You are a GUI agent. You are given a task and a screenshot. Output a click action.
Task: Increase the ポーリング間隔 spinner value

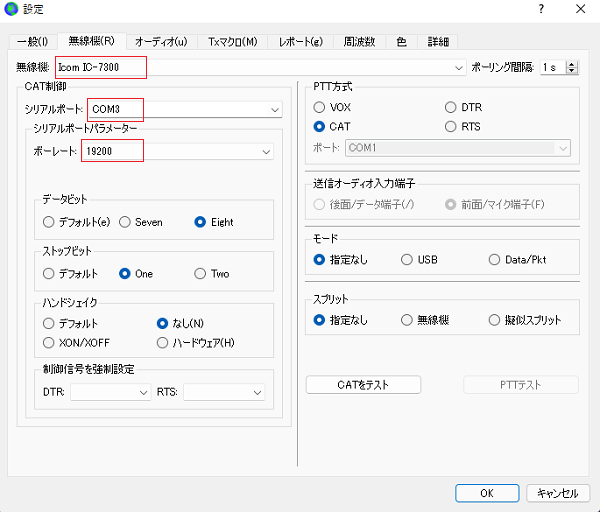click(x=572, y=64)
